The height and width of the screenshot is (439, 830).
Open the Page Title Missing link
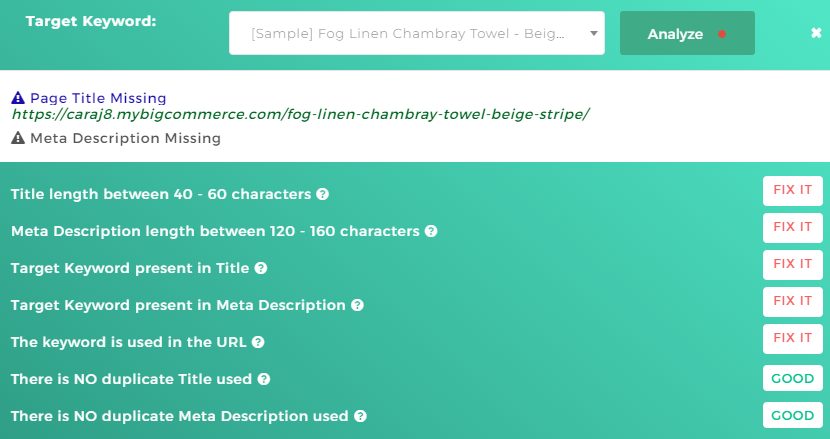pyautogui.click(x=98, y=98)
